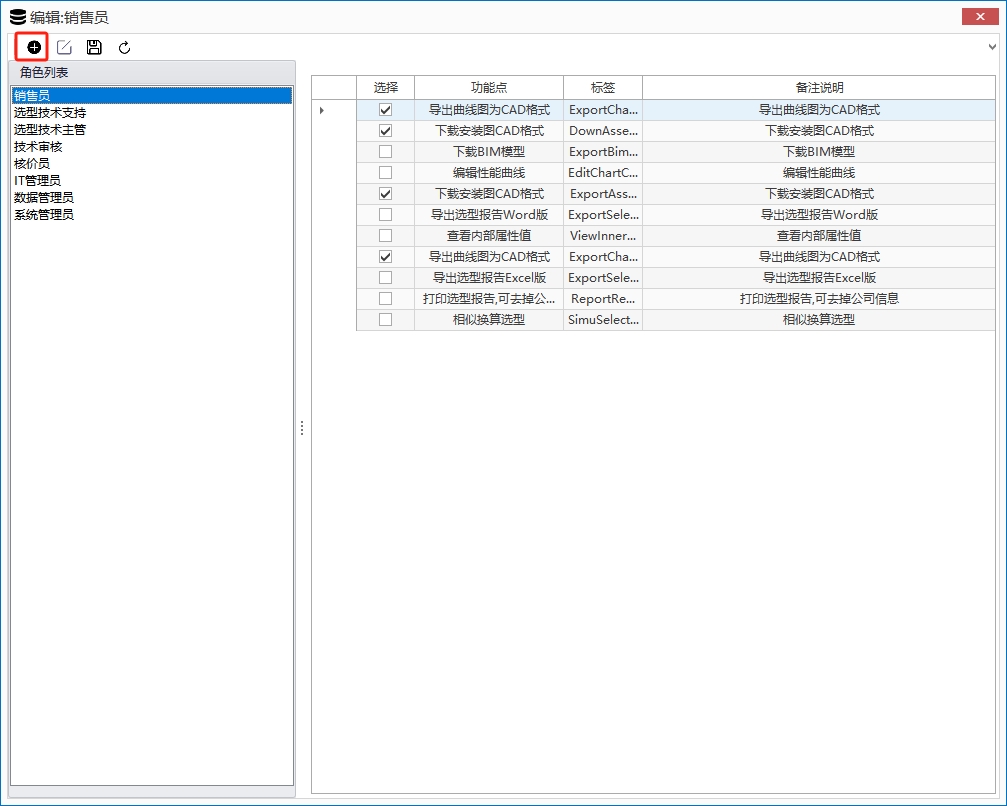Click 相似换算选型 in 备注说明 column
1007x806 pixels.
(819, 319)
